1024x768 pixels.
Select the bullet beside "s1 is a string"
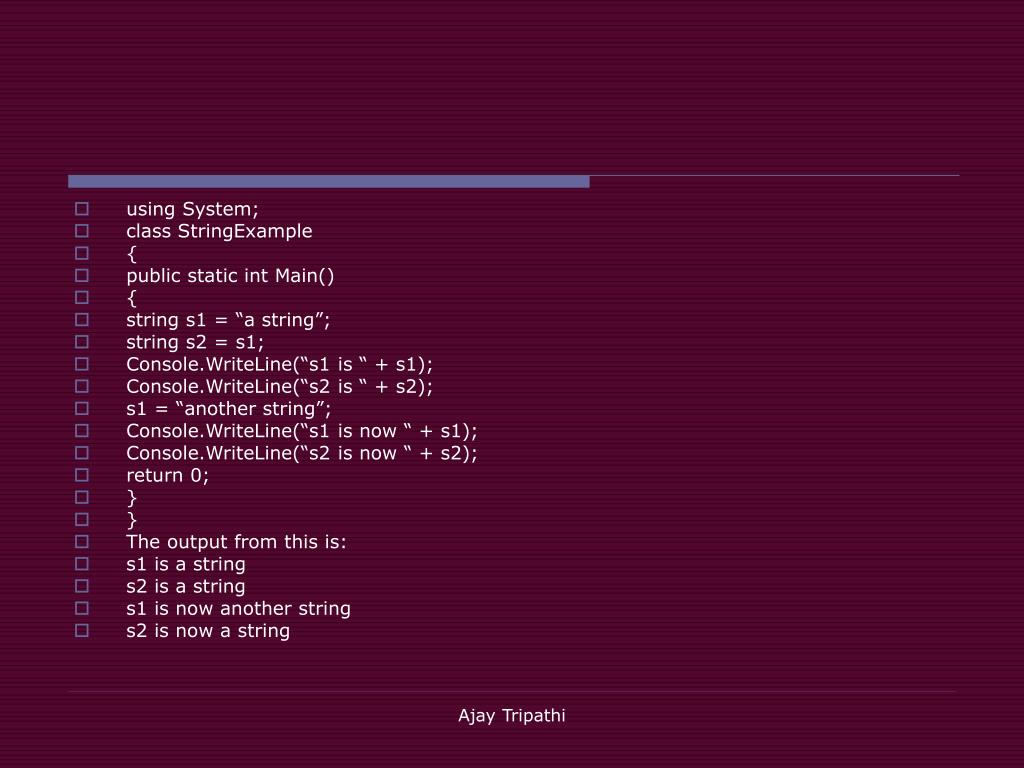pos(82,564)
